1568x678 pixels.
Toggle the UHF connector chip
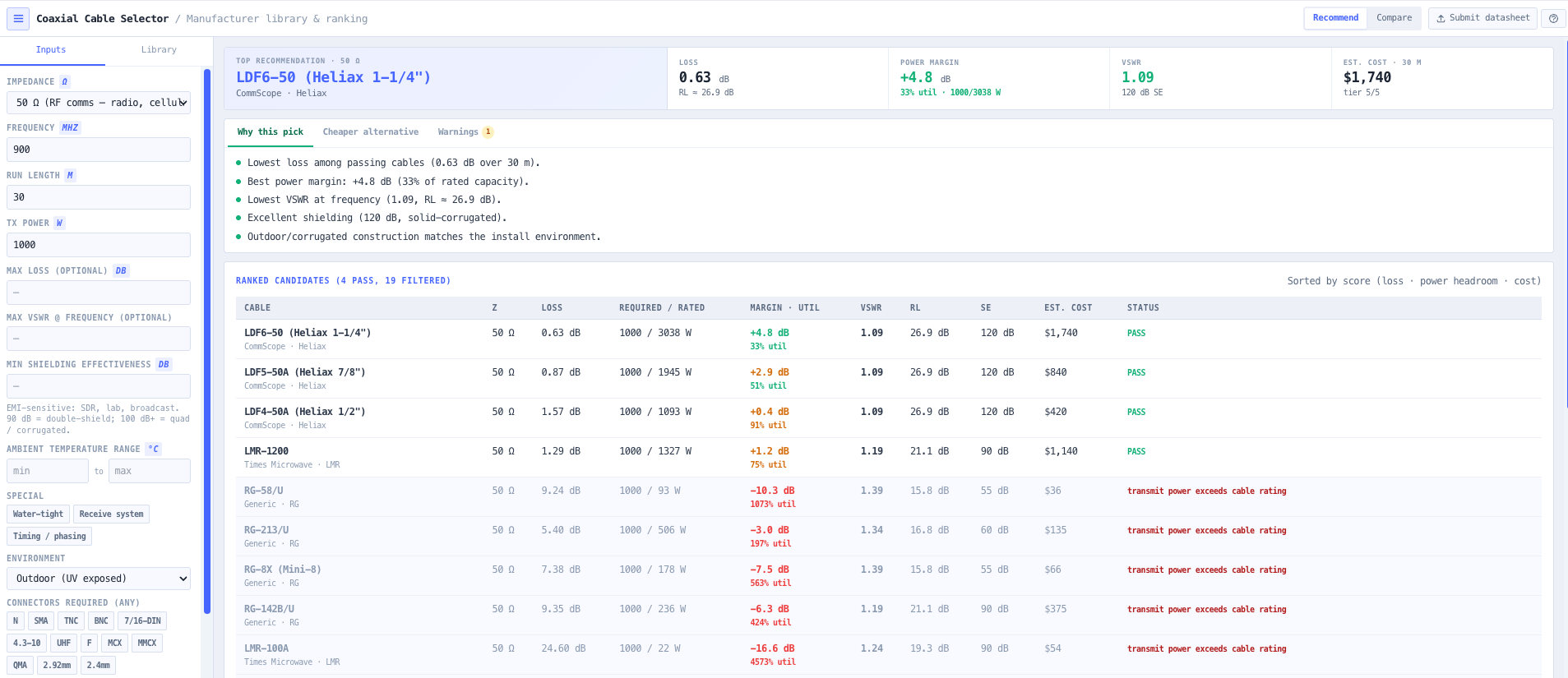coord(63,643)
